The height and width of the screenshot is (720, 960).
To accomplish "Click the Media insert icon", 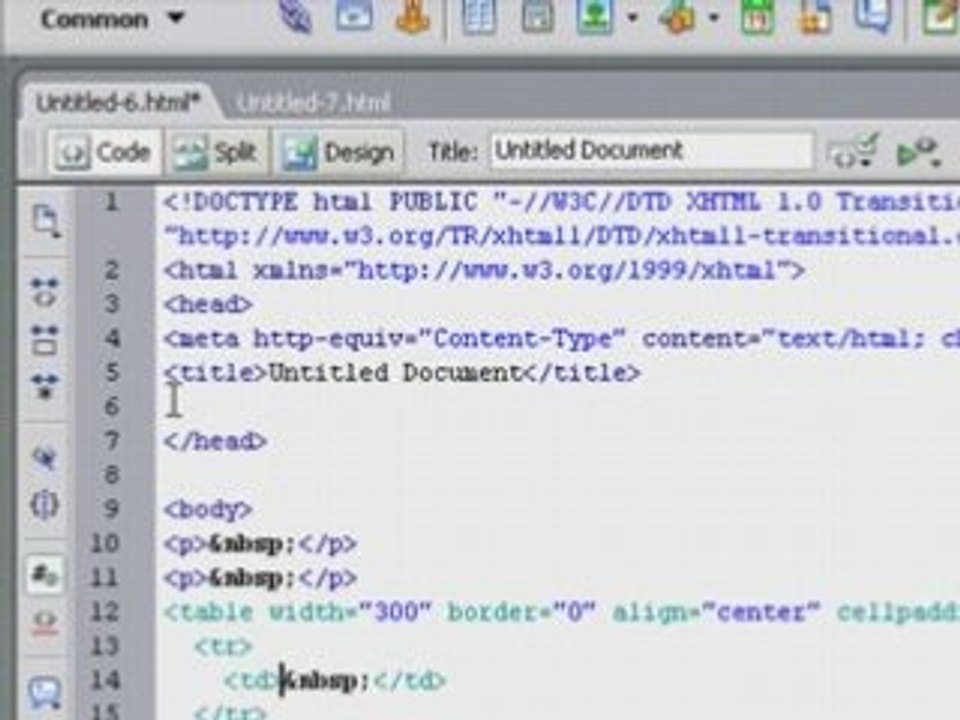I will (x=676, y=17).
